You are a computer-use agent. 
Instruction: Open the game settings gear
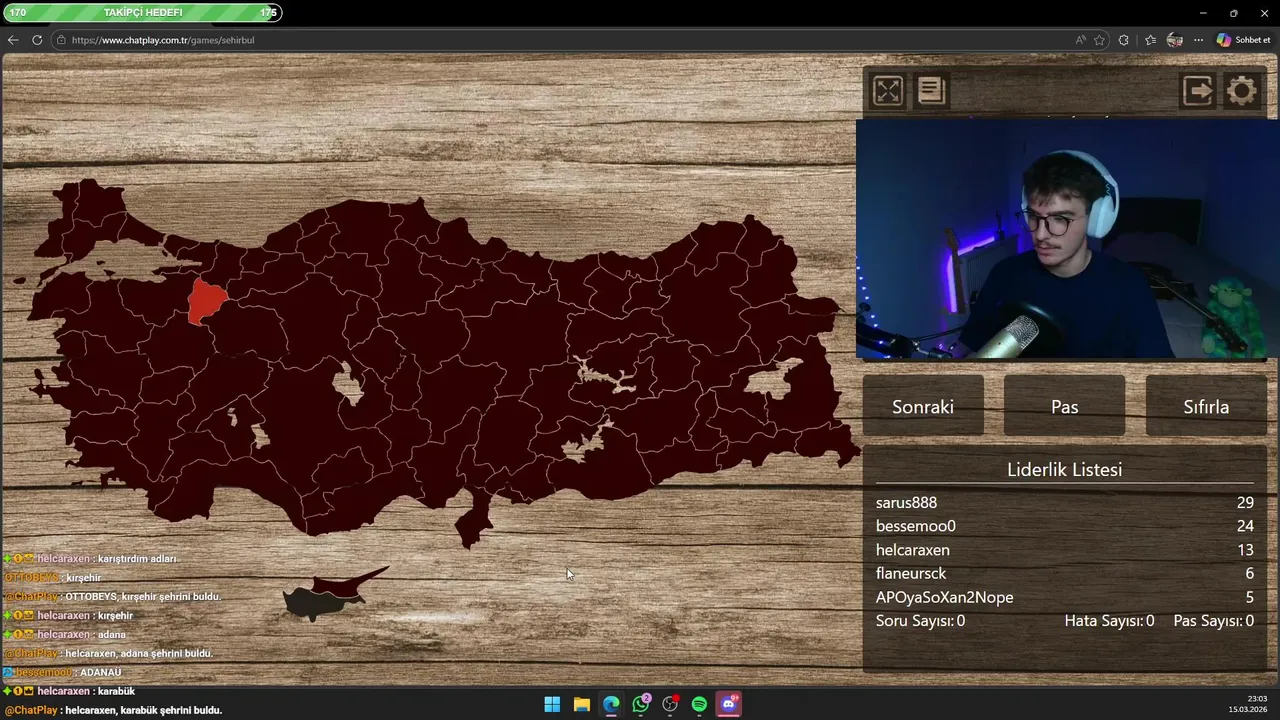(x=1242, y=91)
